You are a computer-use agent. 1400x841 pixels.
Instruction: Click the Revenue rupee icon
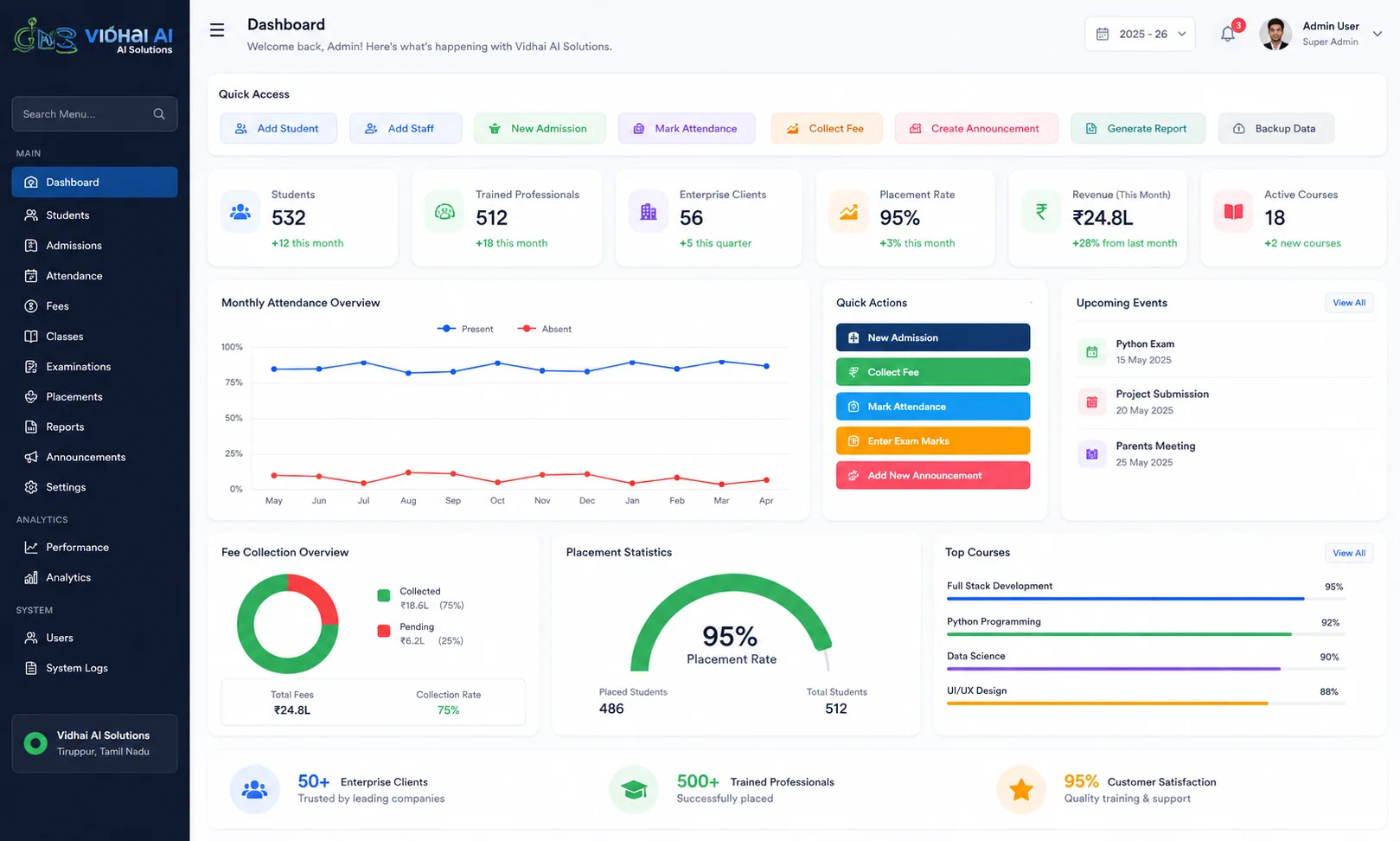pos(1041,212)
